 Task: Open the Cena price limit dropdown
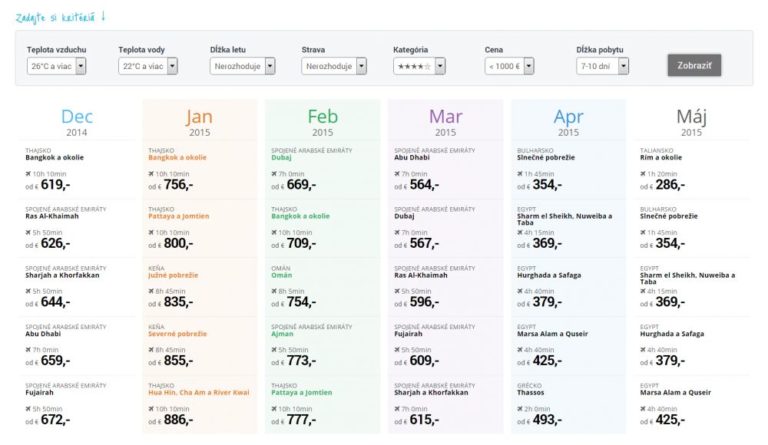coord(510,66)
